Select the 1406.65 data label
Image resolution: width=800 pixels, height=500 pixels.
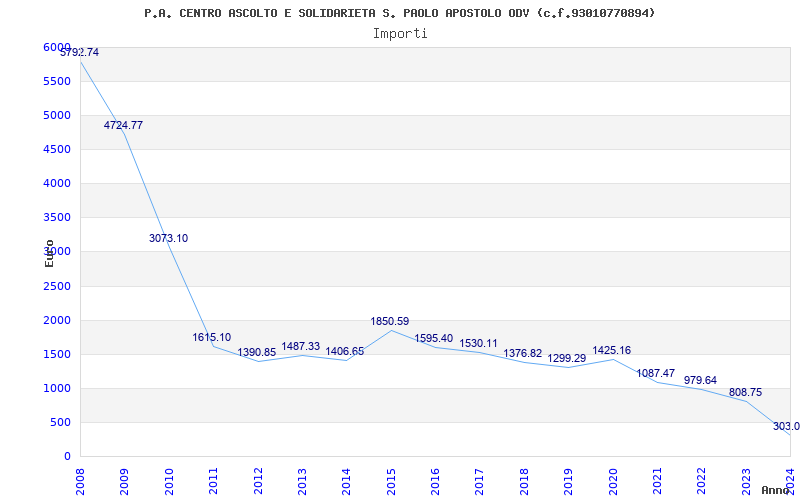pyautogui.click(x=345, y=351)
